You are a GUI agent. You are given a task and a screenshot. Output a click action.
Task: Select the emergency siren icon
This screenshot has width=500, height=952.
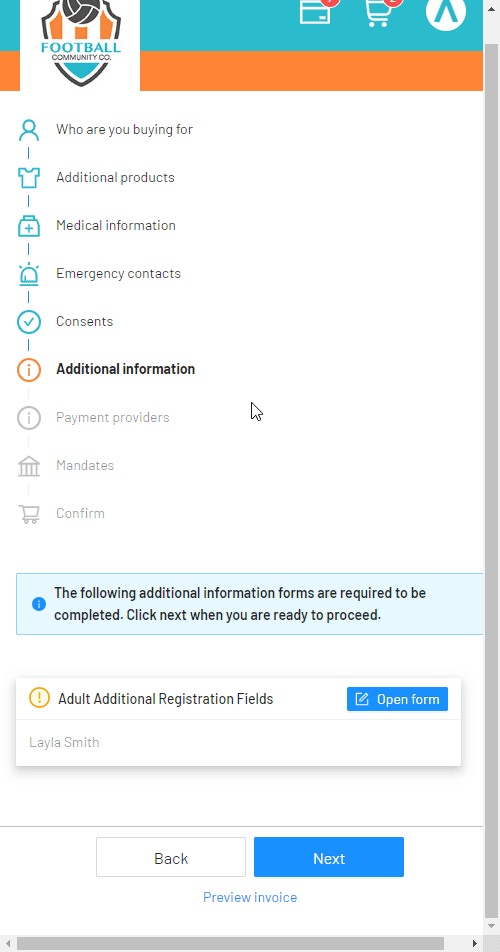tap(29, 274)
